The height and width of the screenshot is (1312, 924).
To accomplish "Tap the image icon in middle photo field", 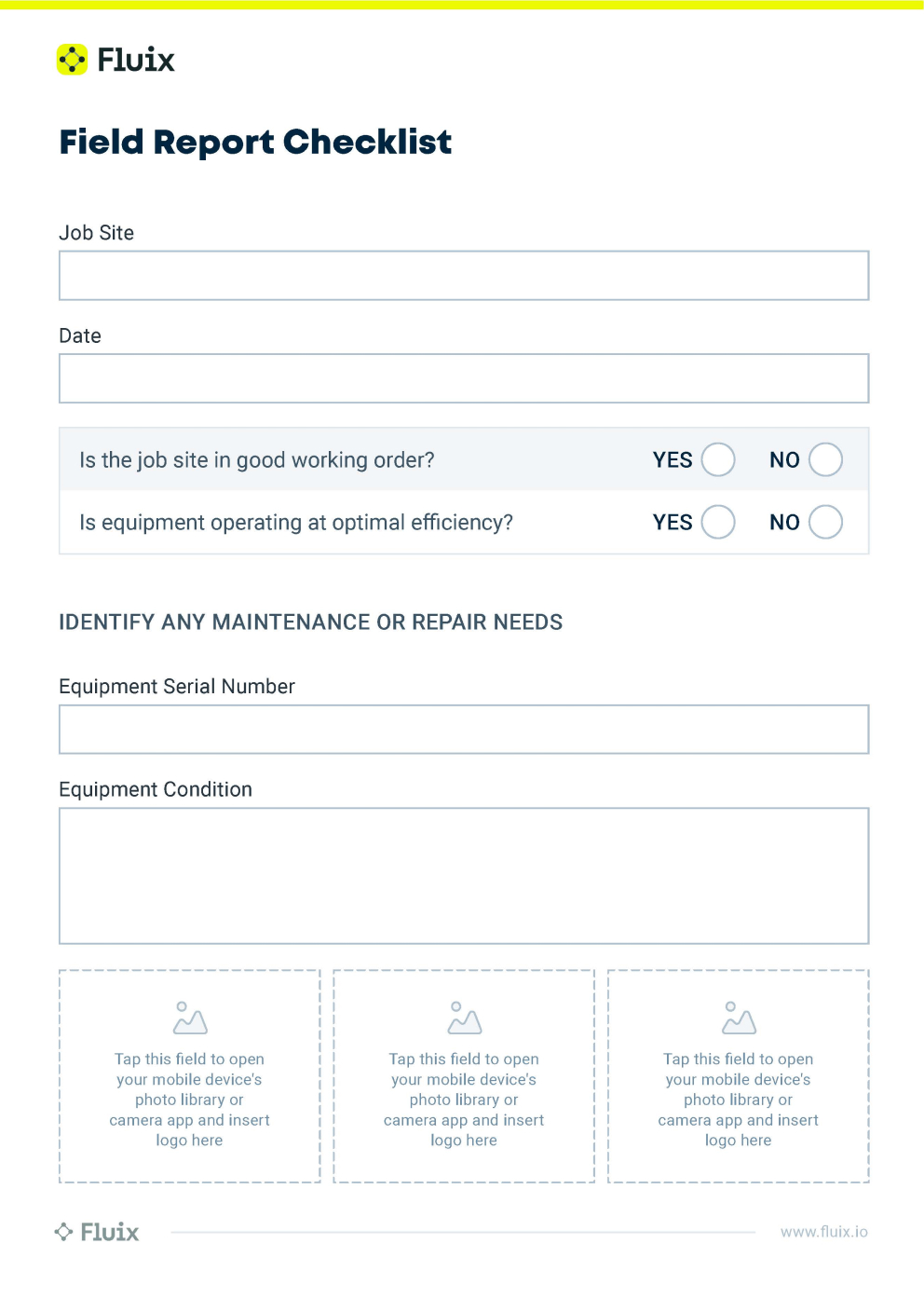I will [x=464, y=1018].
